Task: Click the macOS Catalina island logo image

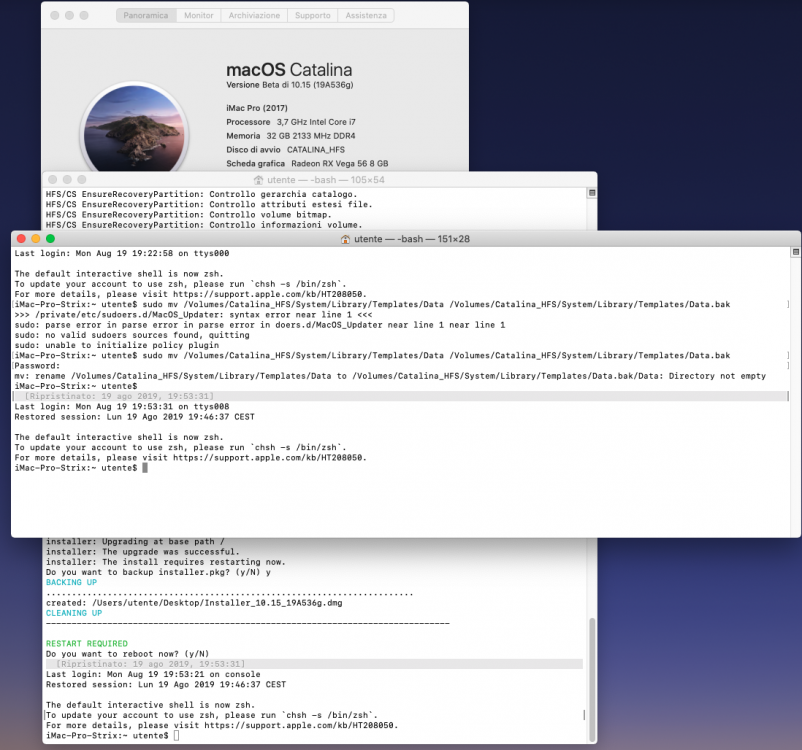Action: coord(135,128)
